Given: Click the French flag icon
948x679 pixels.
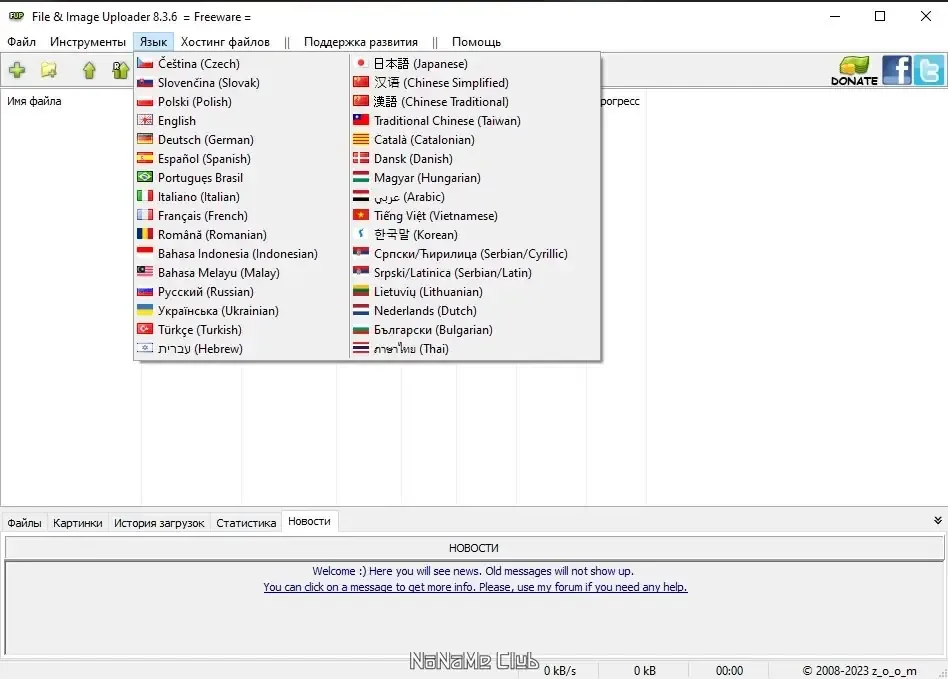Looking at the screenshot, I should pyautogui.click(x=144, y=215).
